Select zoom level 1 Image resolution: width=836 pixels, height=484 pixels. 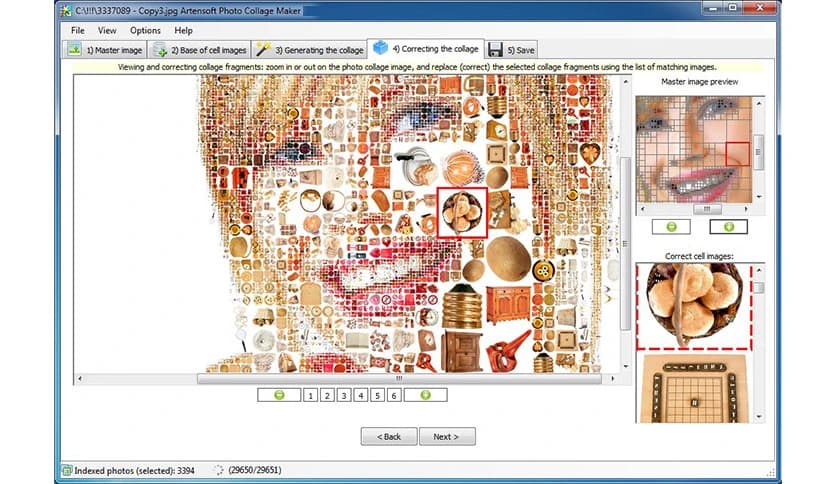point(310,395)
